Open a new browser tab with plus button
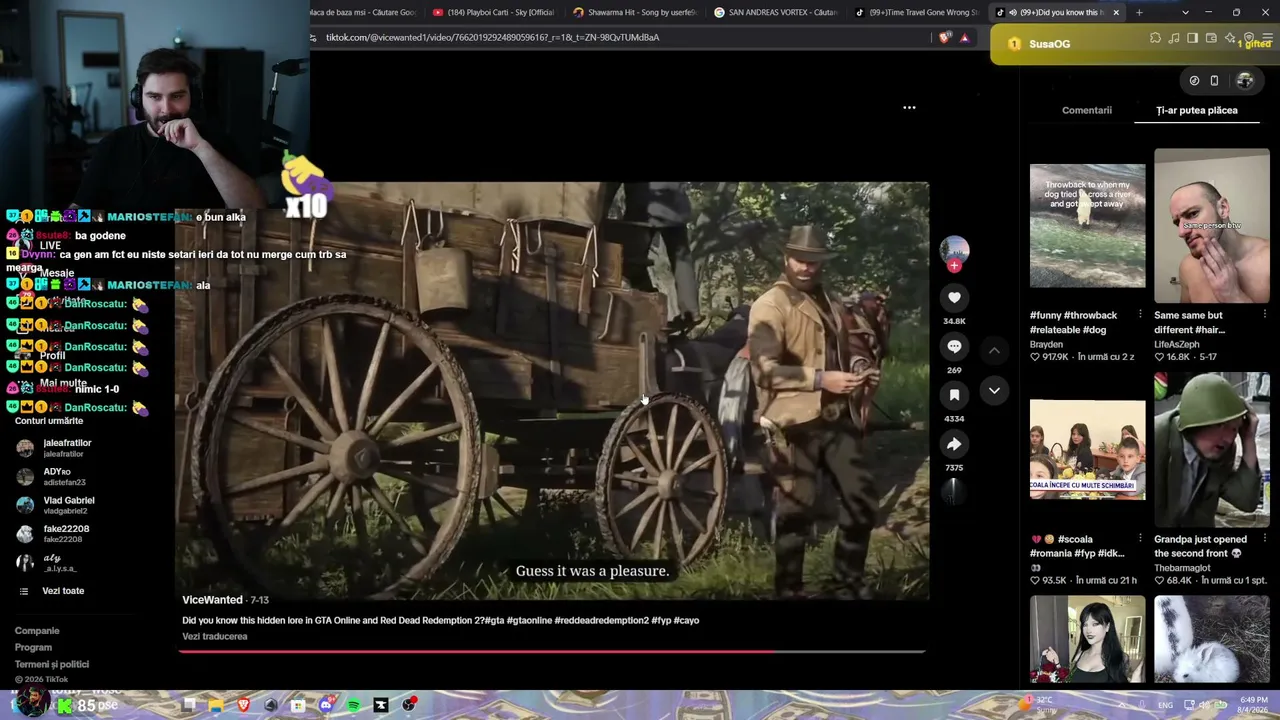1280x720 pixels. click(1139, 13)
